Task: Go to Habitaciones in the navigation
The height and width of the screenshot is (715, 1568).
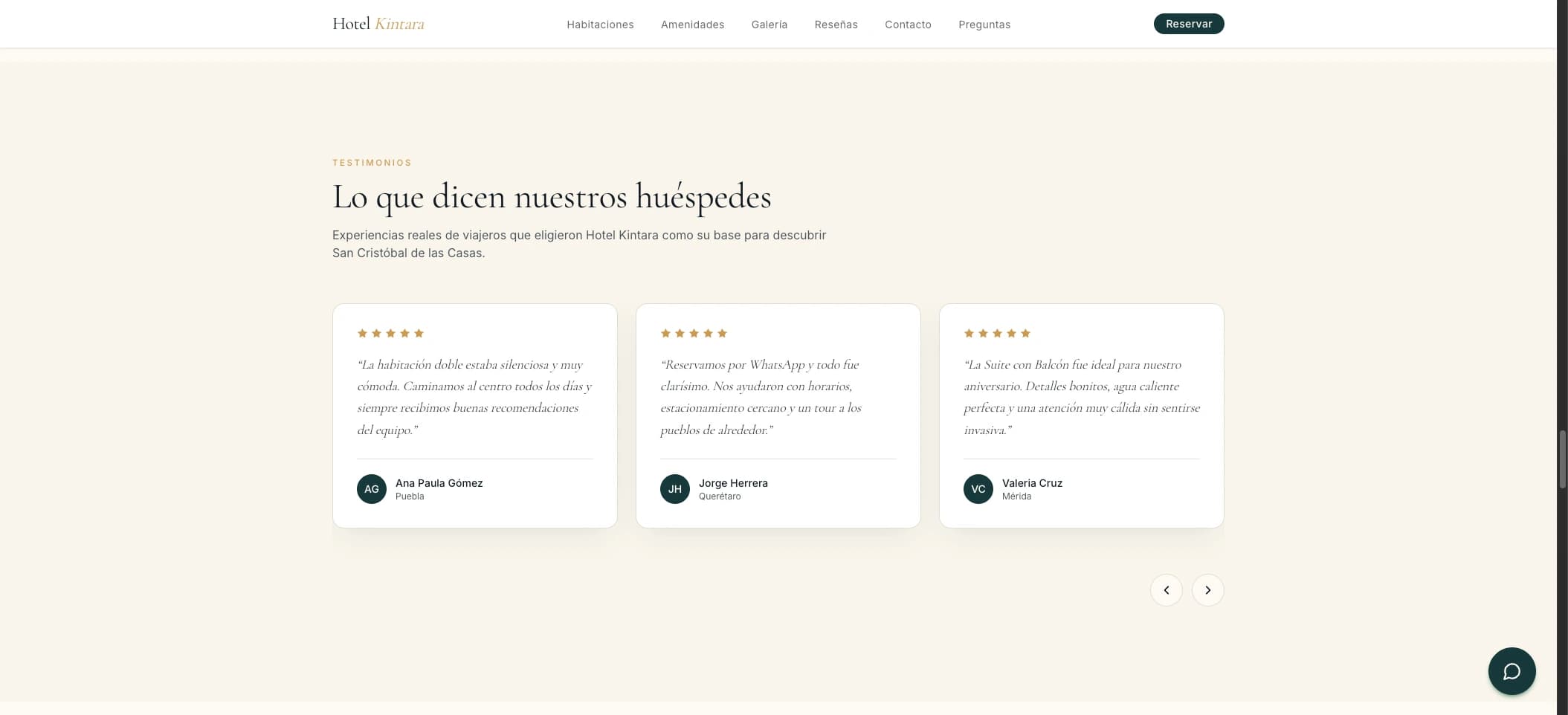Action: click(600, 25)
